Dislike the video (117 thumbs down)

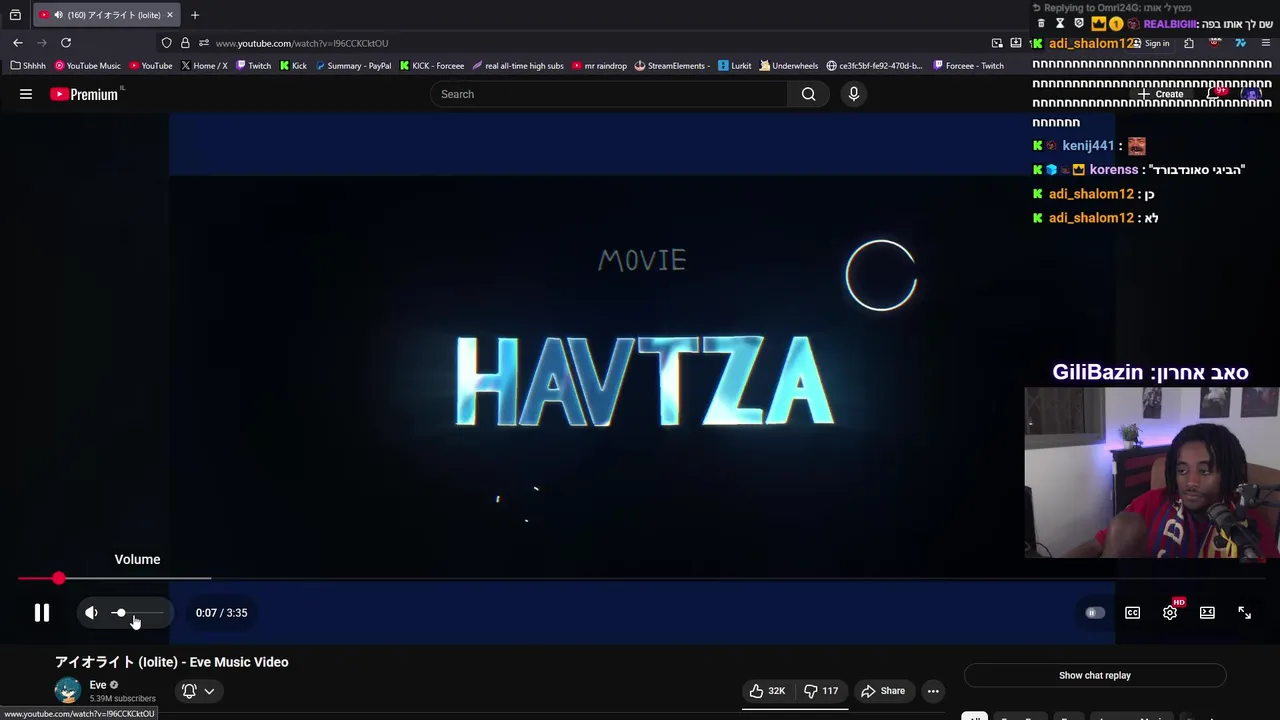tap(820, 691)
